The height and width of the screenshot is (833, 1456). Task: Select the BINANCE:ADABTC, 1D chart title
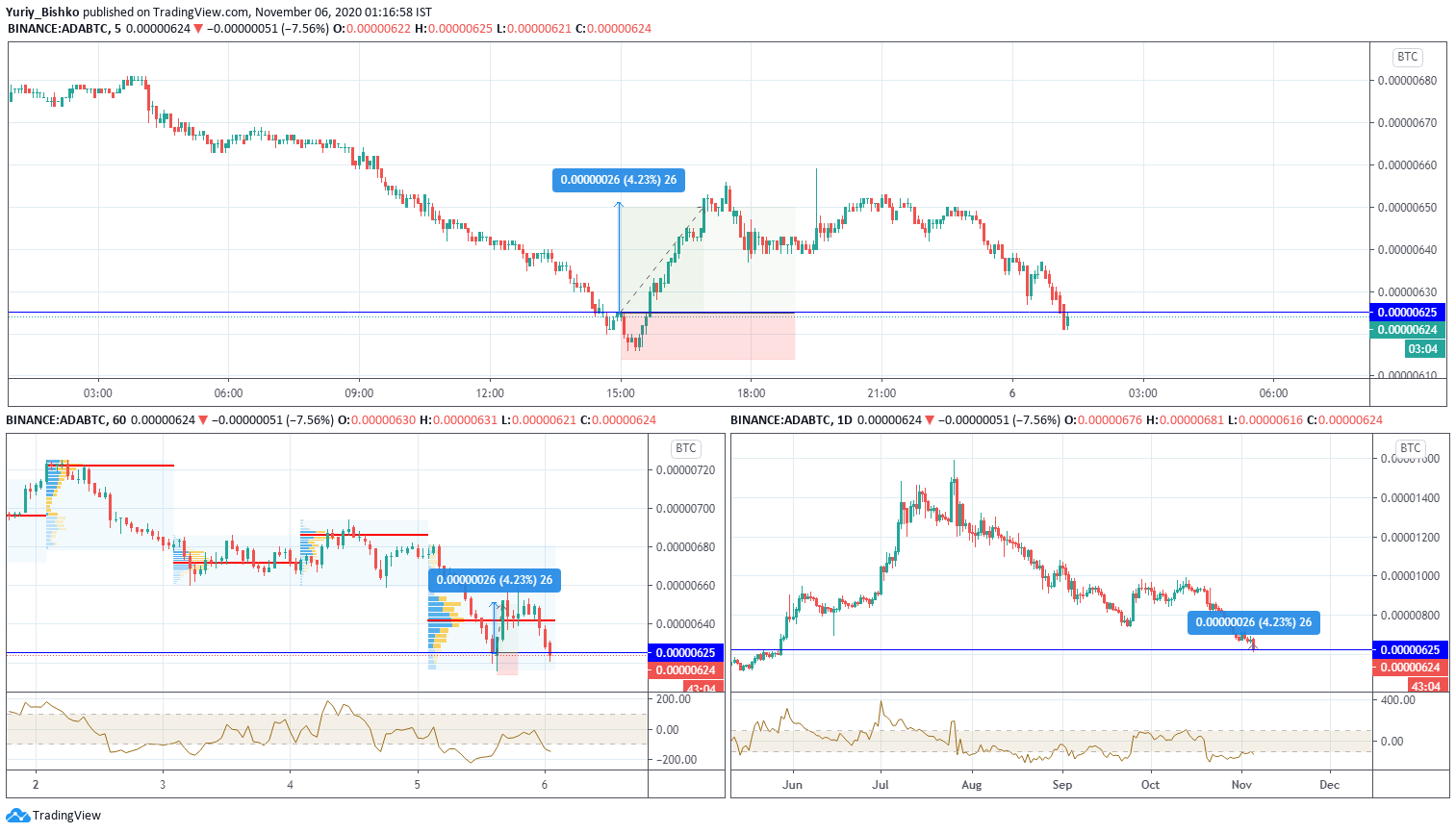point(792,420)
